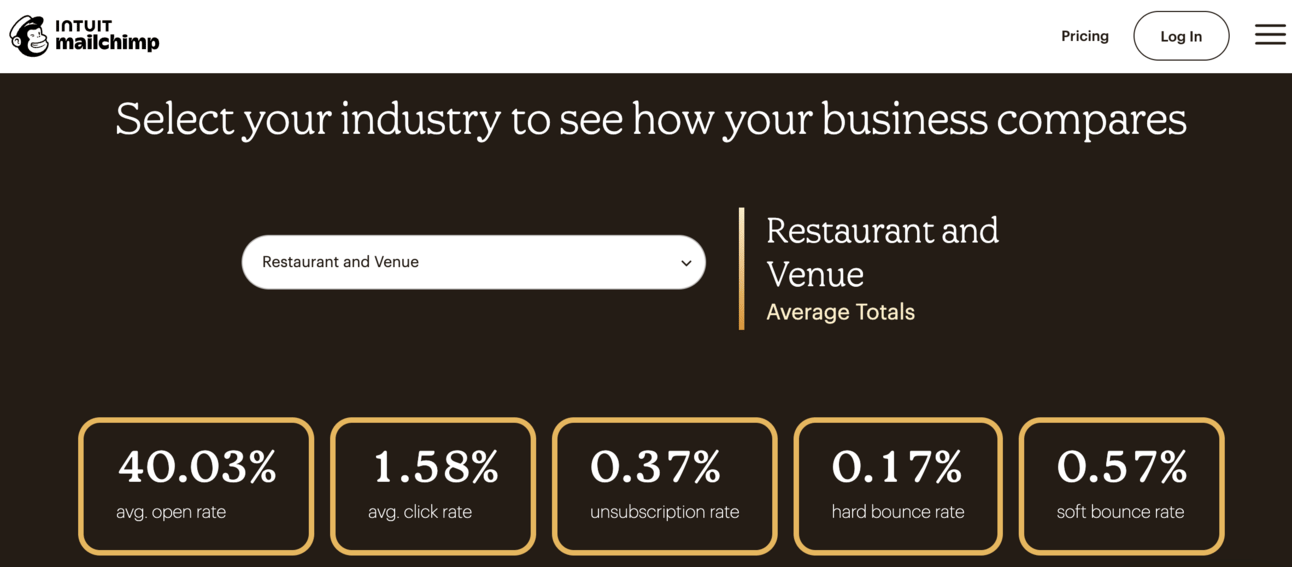Image resolution: width=1292 pixels, height=567 pixels.
Task: Click the 1.58% click rate figure
Action: [435, 467]
